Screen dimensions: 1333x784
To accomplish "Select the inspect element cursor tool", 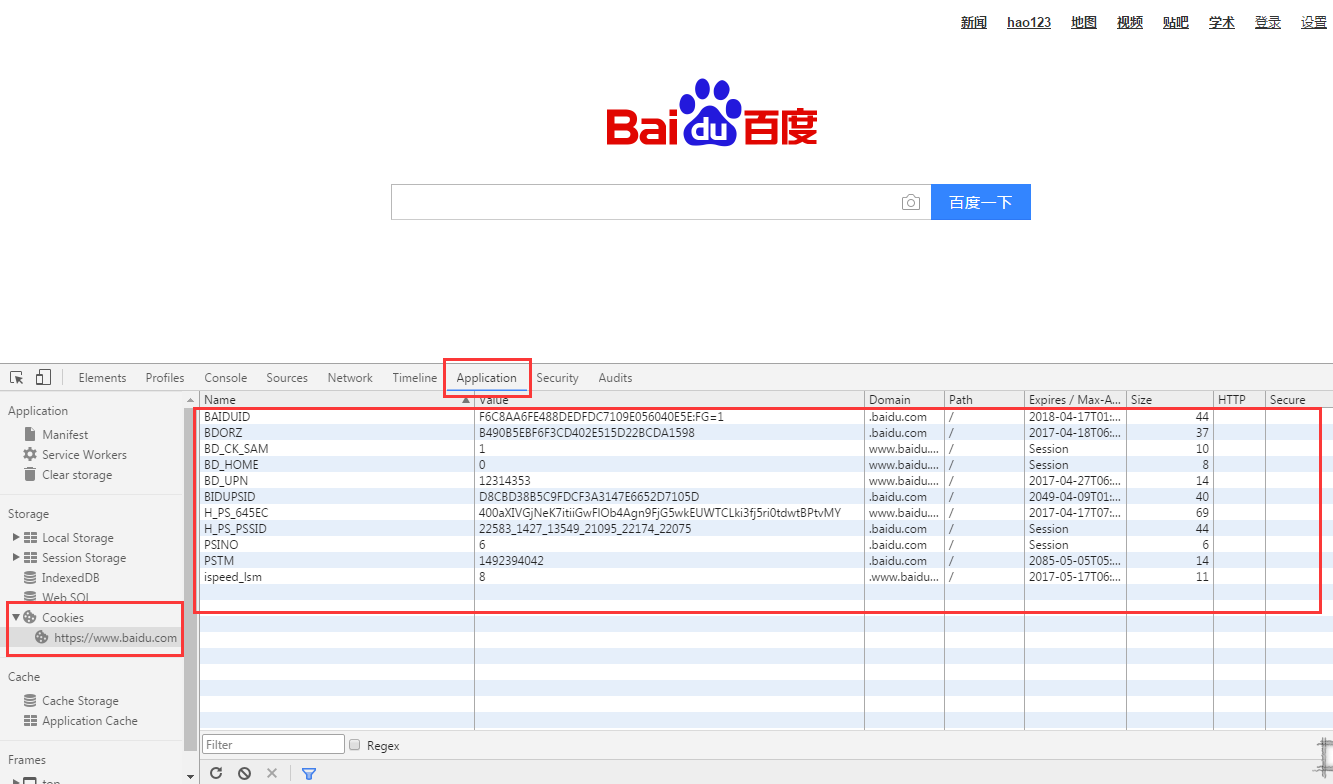I will click(x=17, y=377).
